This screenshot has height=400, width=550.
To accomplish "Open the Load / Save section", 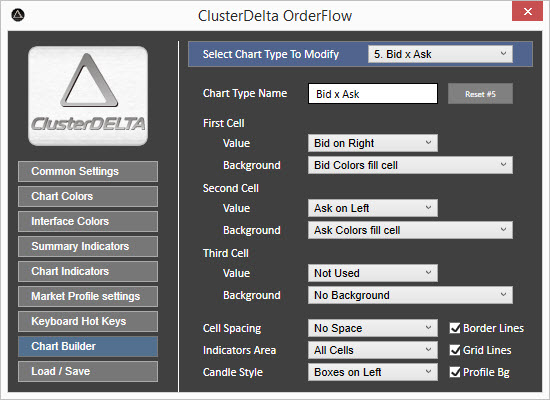I will point(88,372).
